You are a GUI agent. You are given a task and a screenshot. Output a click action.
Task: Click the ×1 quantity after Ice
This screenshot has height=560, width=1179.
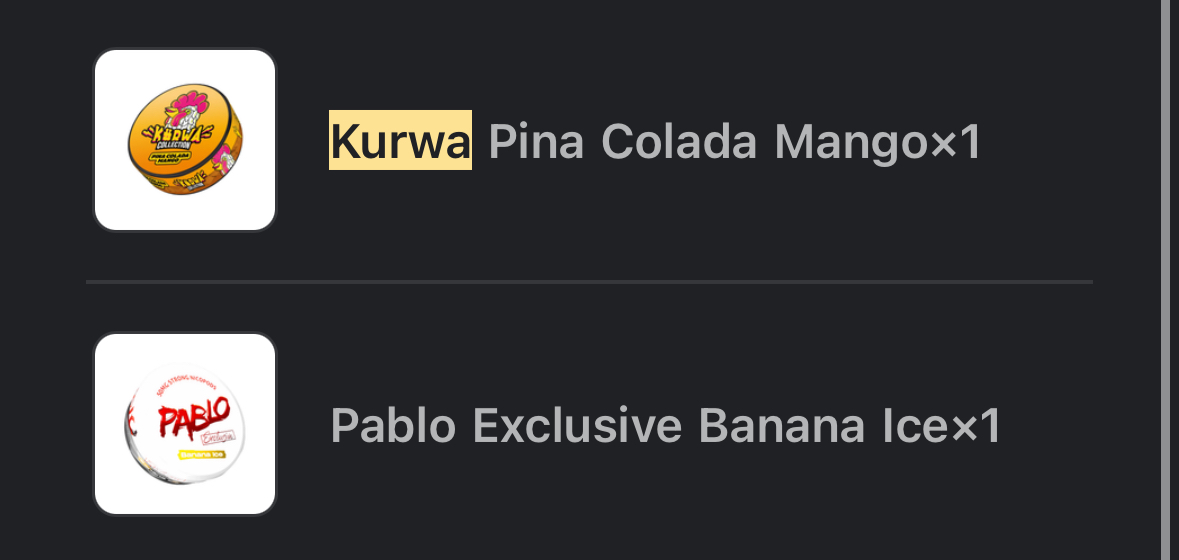(x=976, y=426)
